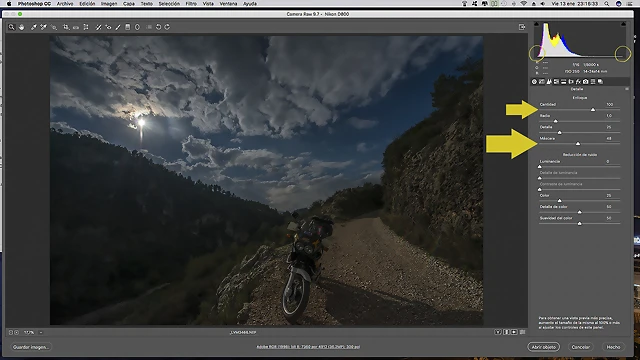Select the White Balance eyedropper tool
The image size is (640, 360).
pos(34,27)
